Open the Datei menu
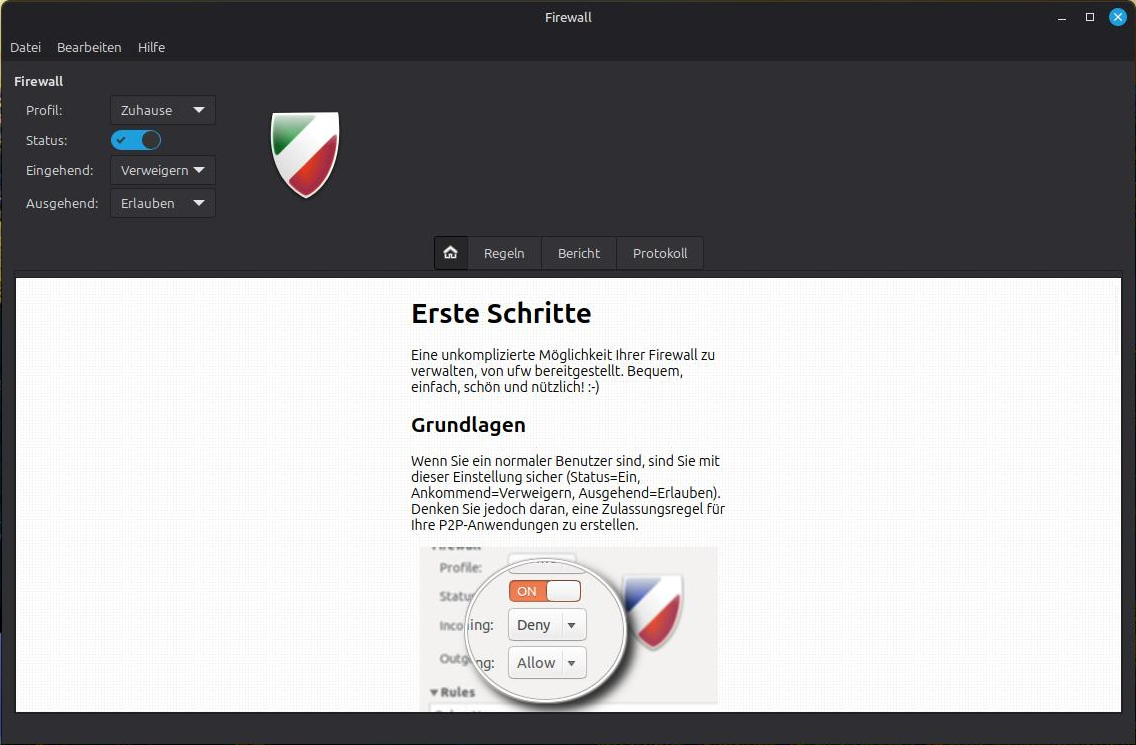Viewport: 1136px width, 745px height. point(25,47)
